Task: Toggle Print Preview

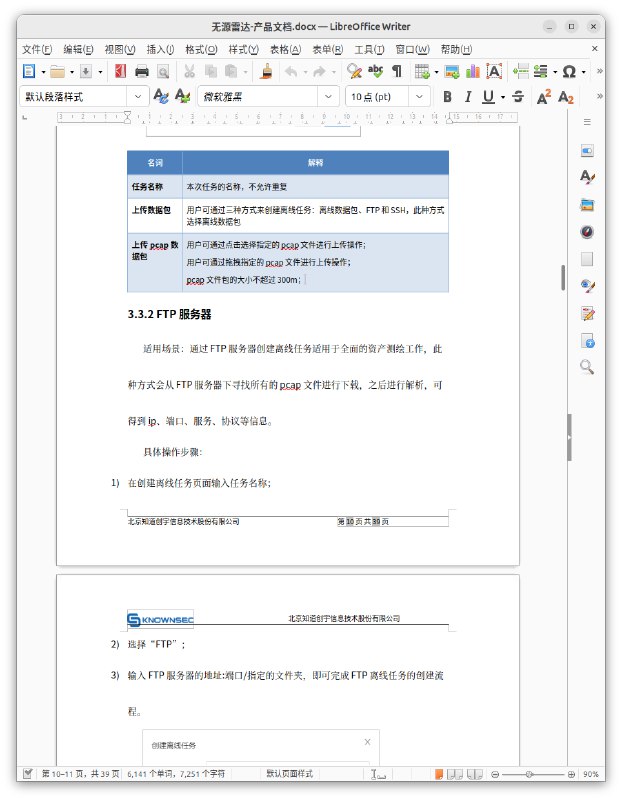Action: [x=163, y=71]
